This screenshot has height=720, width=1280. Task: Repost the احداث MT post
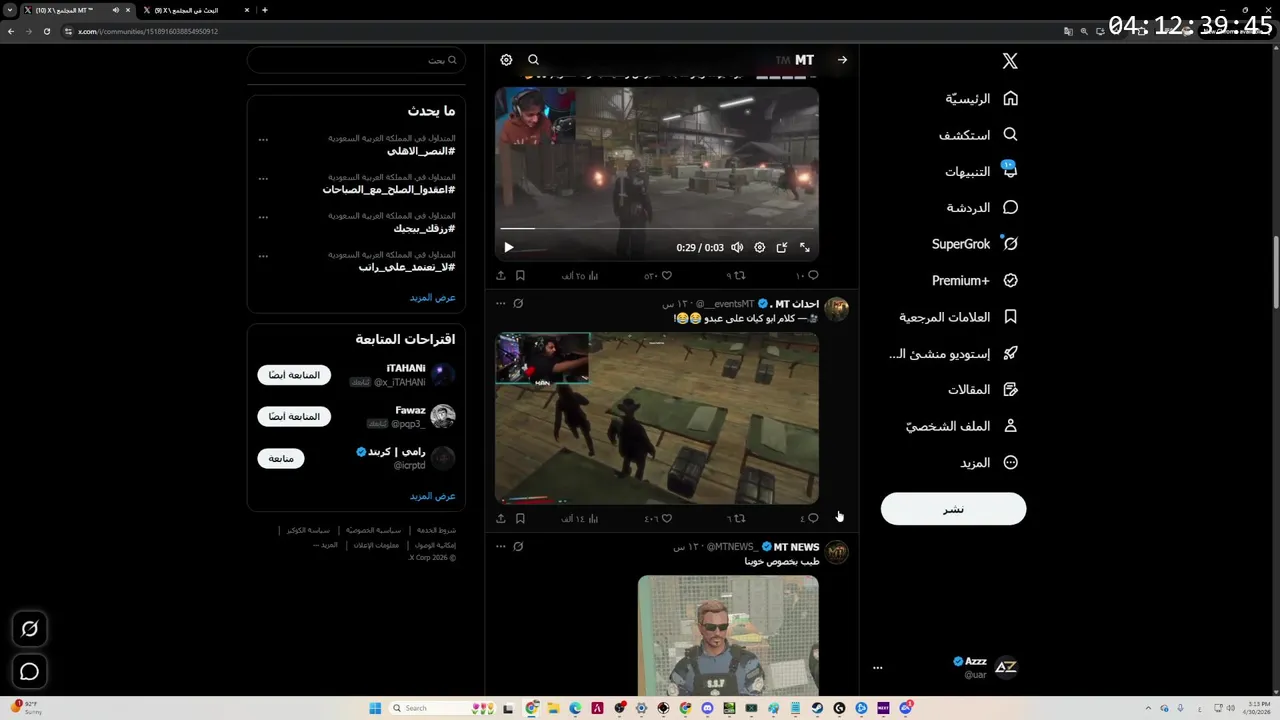[x=736, y=518]
